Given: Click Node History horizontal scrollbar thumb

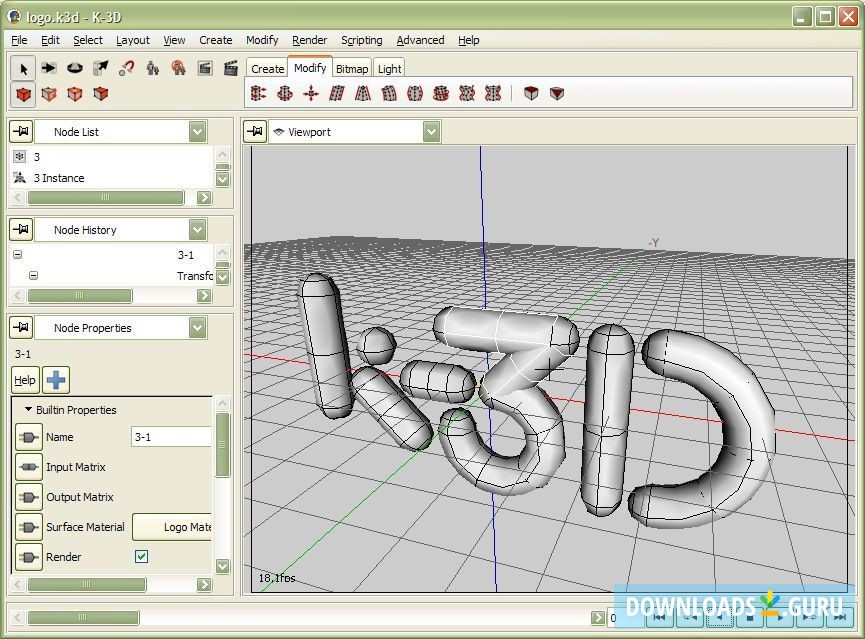Looking at the screenshot, I should [x=80, y=296].
